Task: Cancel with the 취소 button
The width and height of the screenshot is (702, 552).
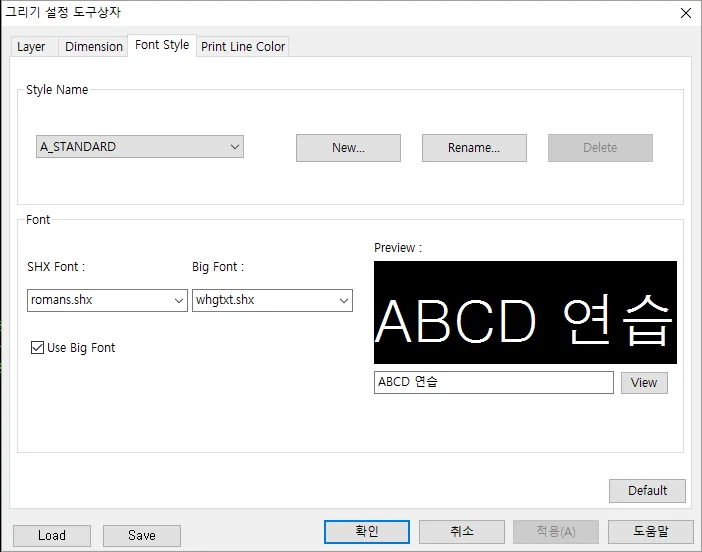Action: (x=462, y=532)
